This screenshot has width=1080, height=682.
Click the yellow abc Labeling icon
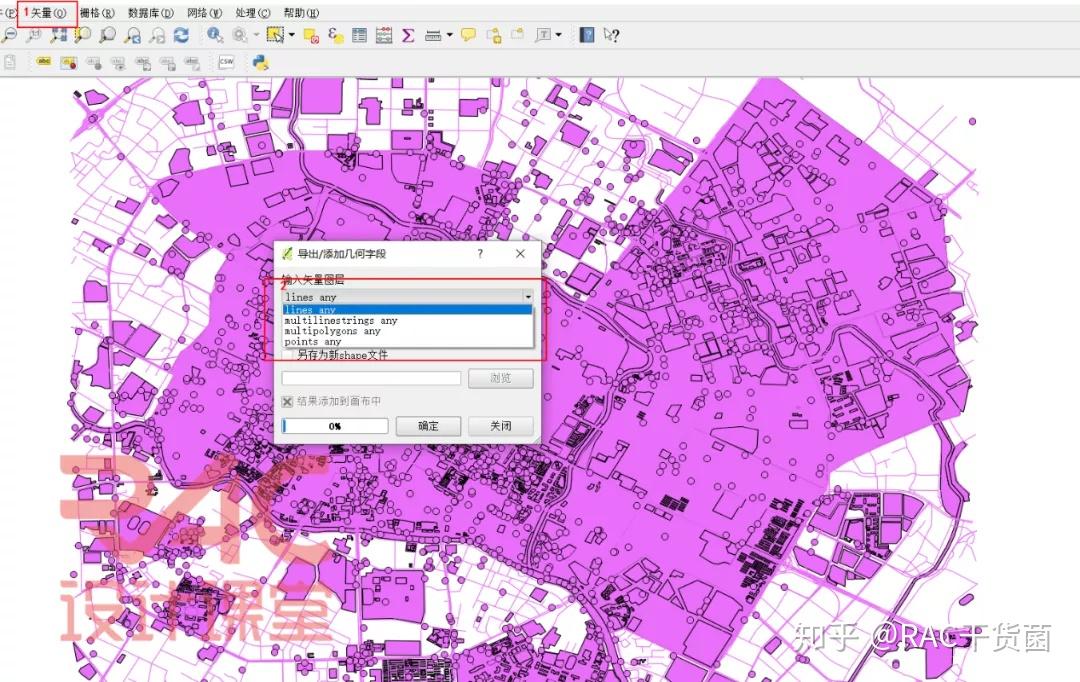[x=43, y=63]
